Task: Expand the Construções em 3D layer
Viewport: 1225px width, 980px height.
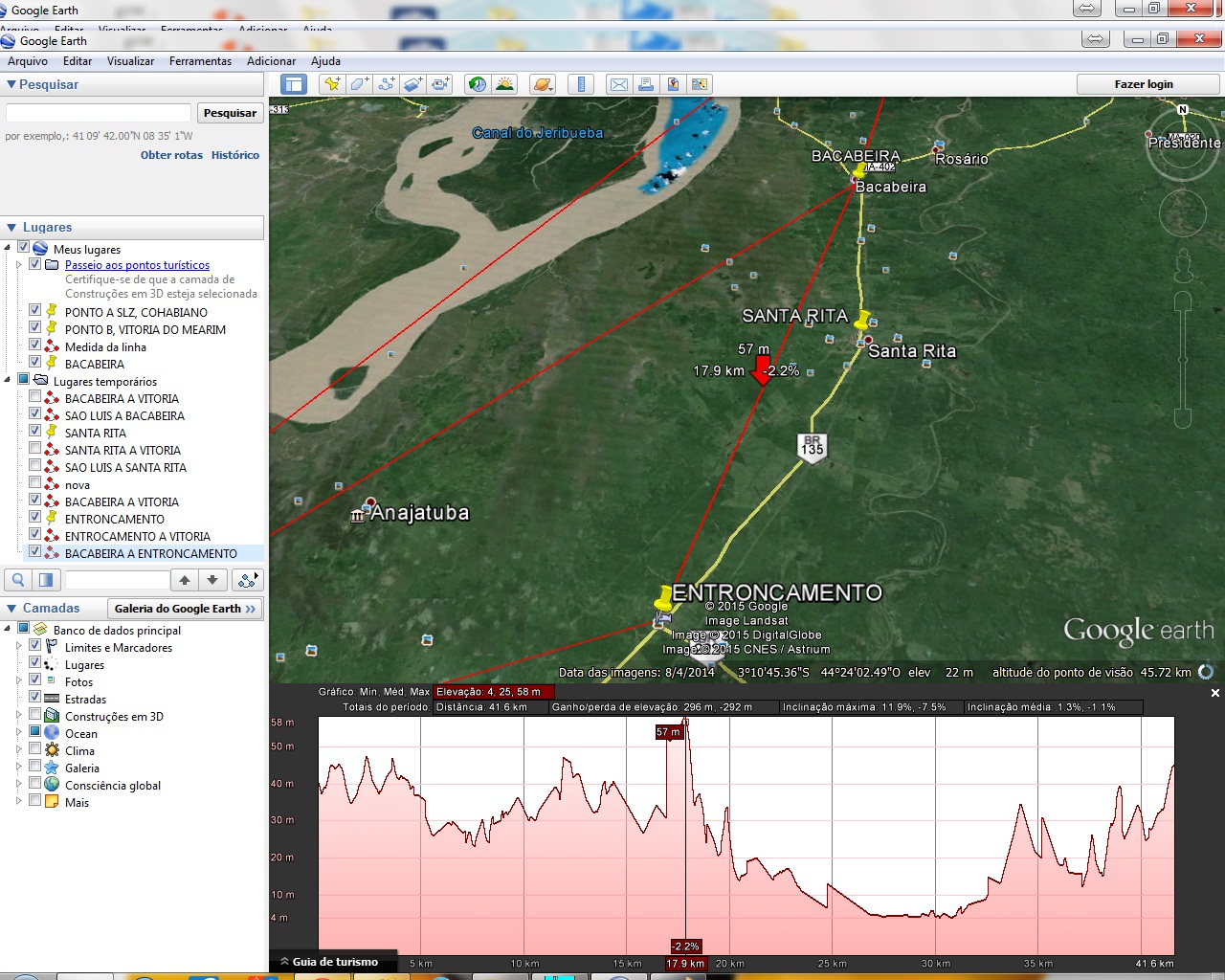Action: [19, 716]
